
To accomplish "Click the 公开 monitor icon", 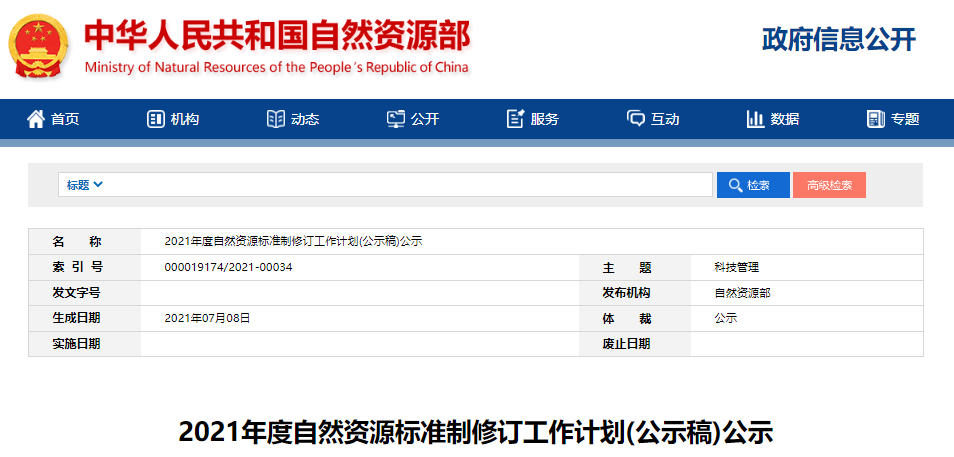I will [396, 119].
